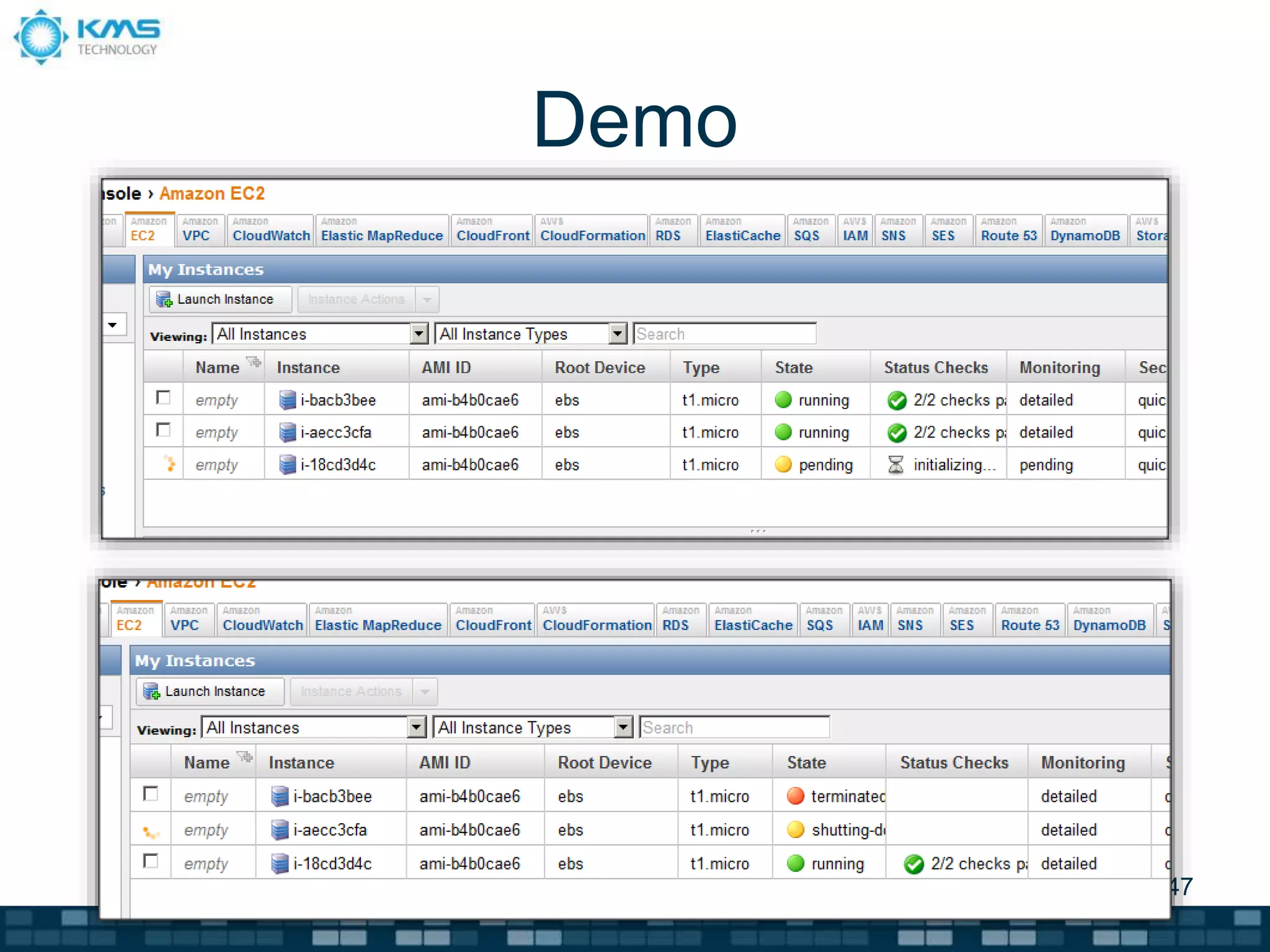
Task: Click hourglass initializing icon in top console
Action: [x=895, y=465]
